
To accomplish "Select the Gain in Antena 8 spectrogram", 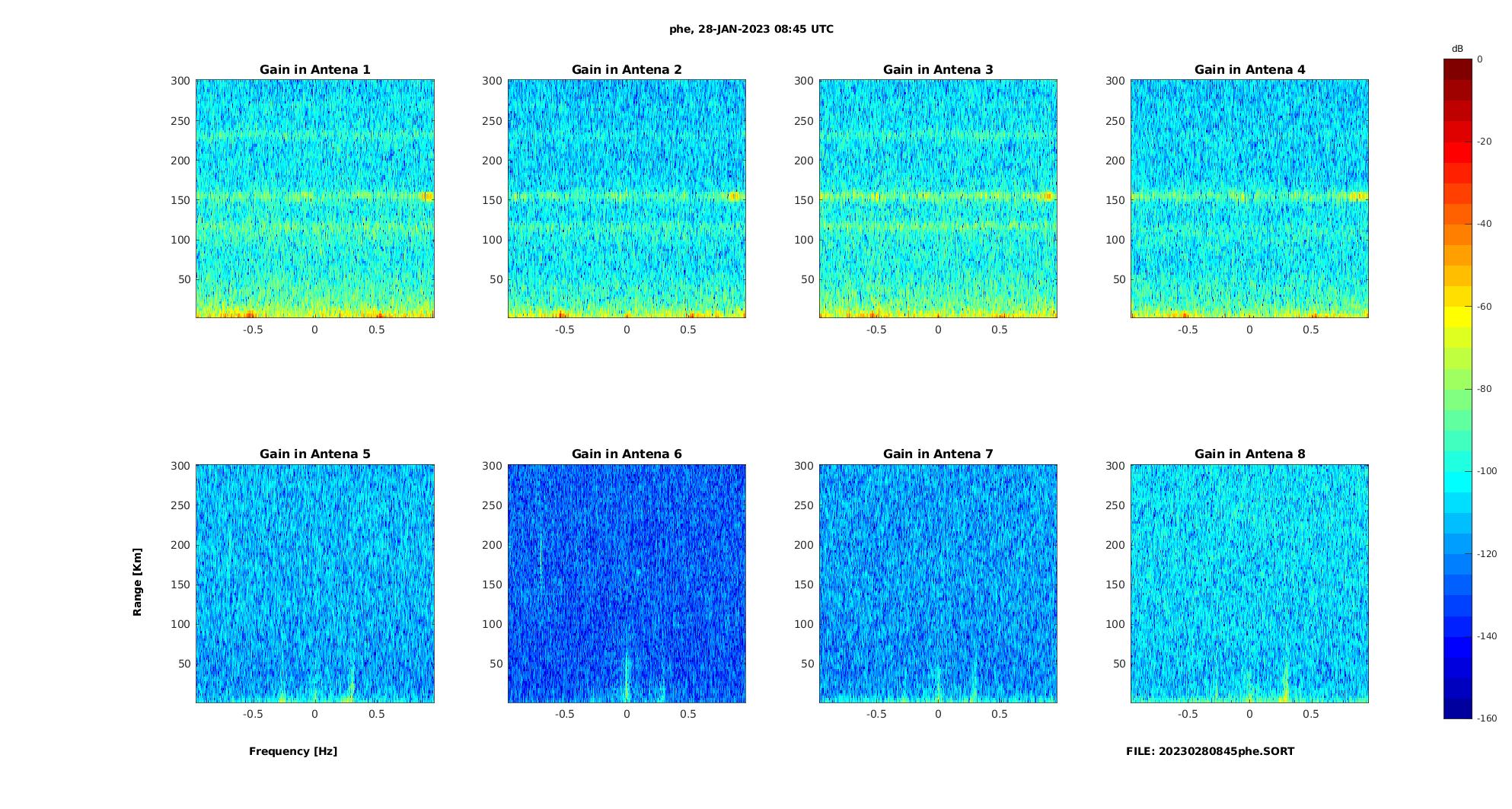I will pyautogui.click(x=1249, y=583).
